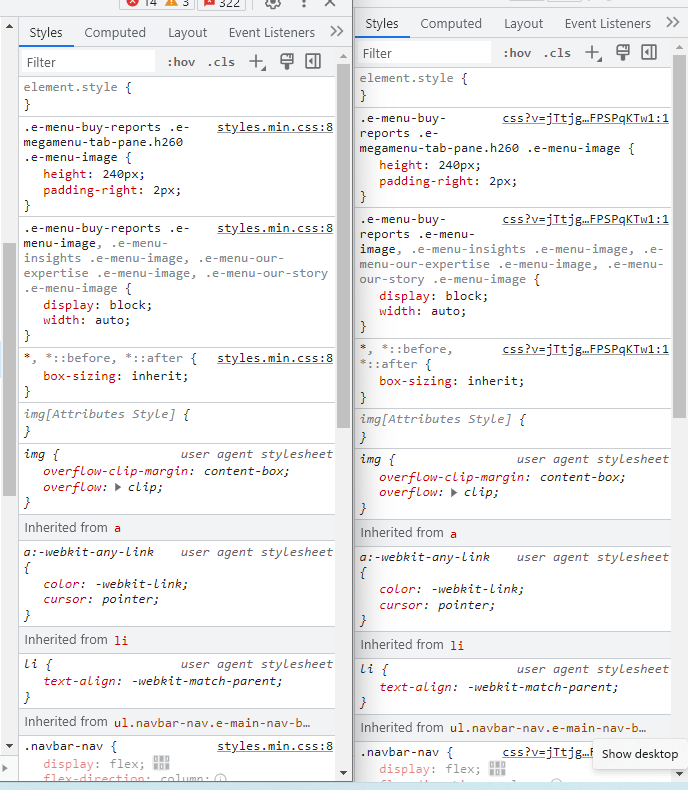Click the computed sidebar icon in right panel

click(649, 53)
